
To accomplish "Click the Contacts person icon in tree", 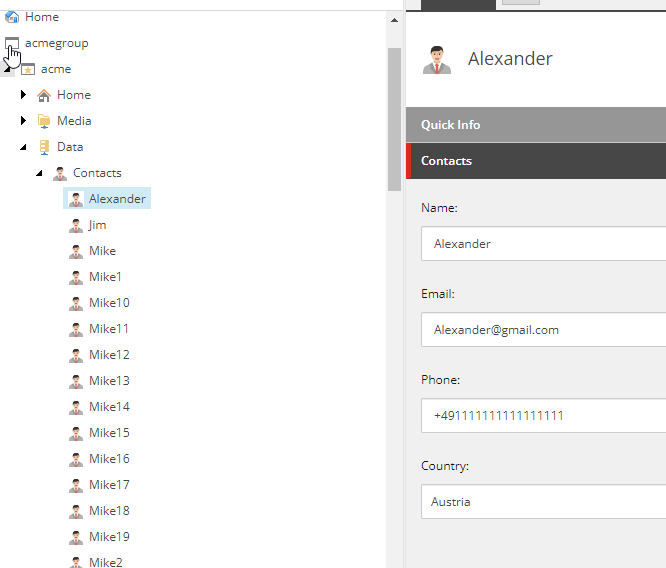I will click(60, 173).
